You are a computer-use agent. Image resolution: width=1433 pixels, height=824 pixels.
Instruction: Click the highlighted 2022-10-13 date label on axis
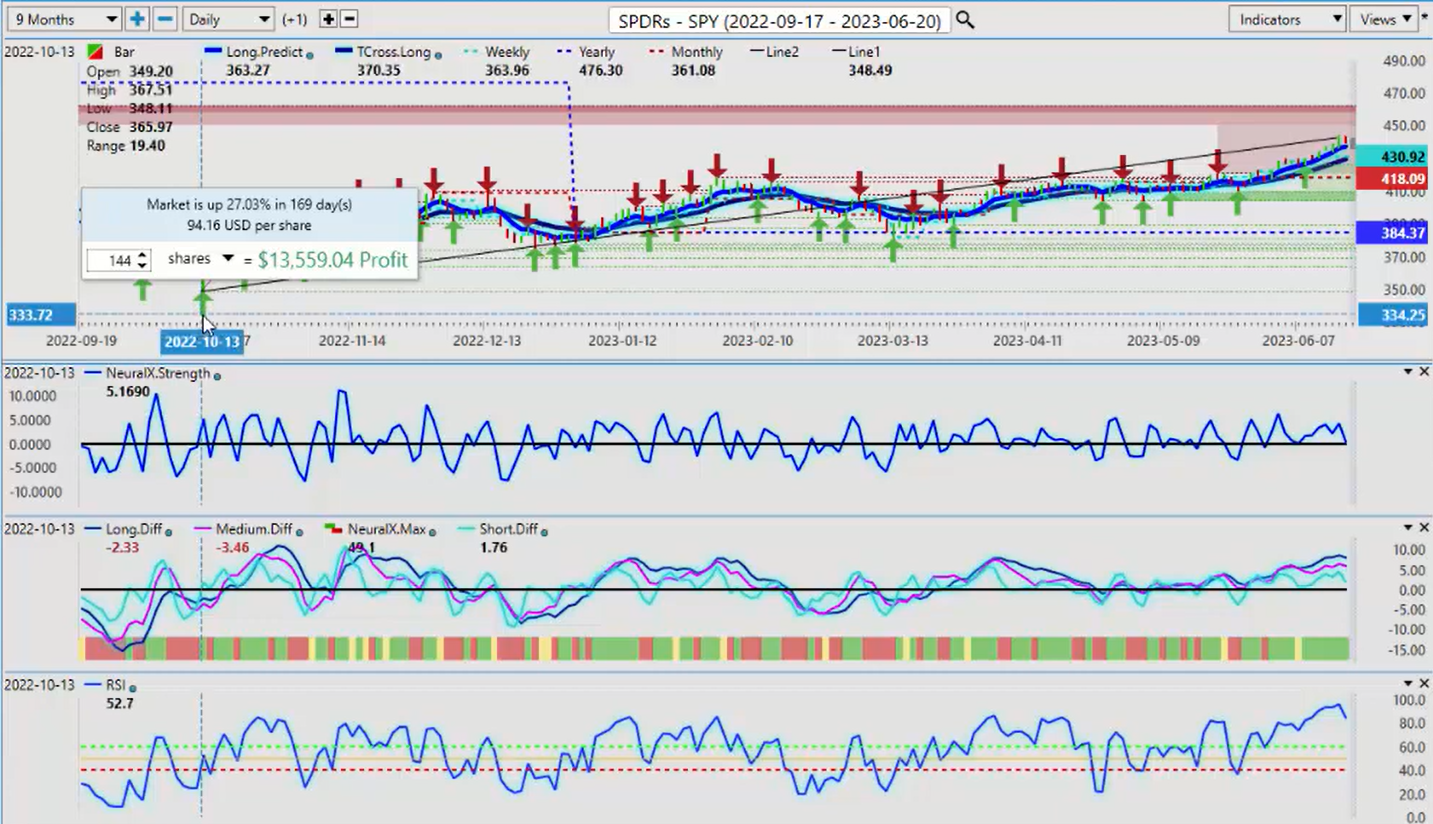tap(202, 341)
